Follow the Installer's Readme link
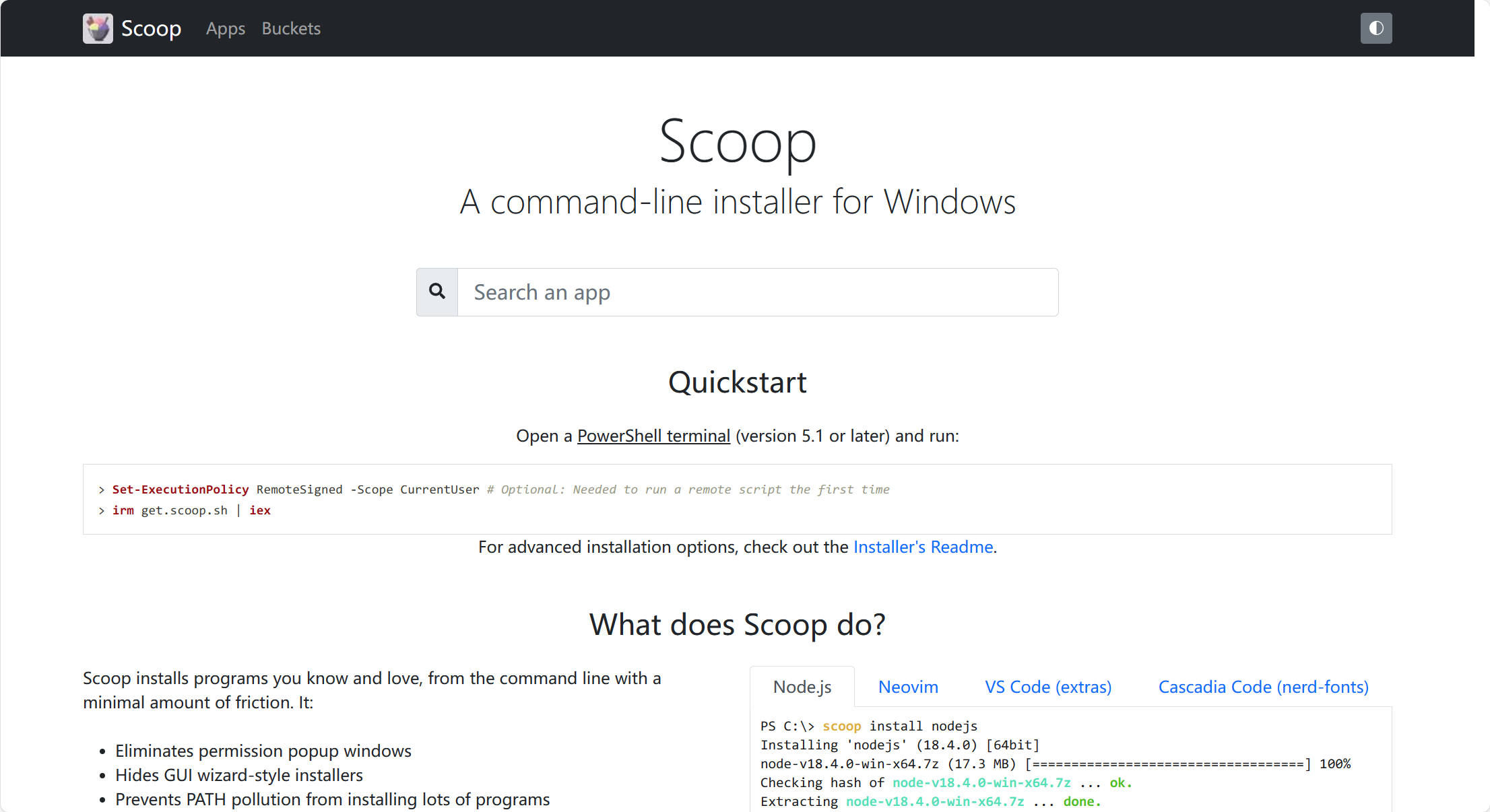1490x812 pixels. click(923, 547)
